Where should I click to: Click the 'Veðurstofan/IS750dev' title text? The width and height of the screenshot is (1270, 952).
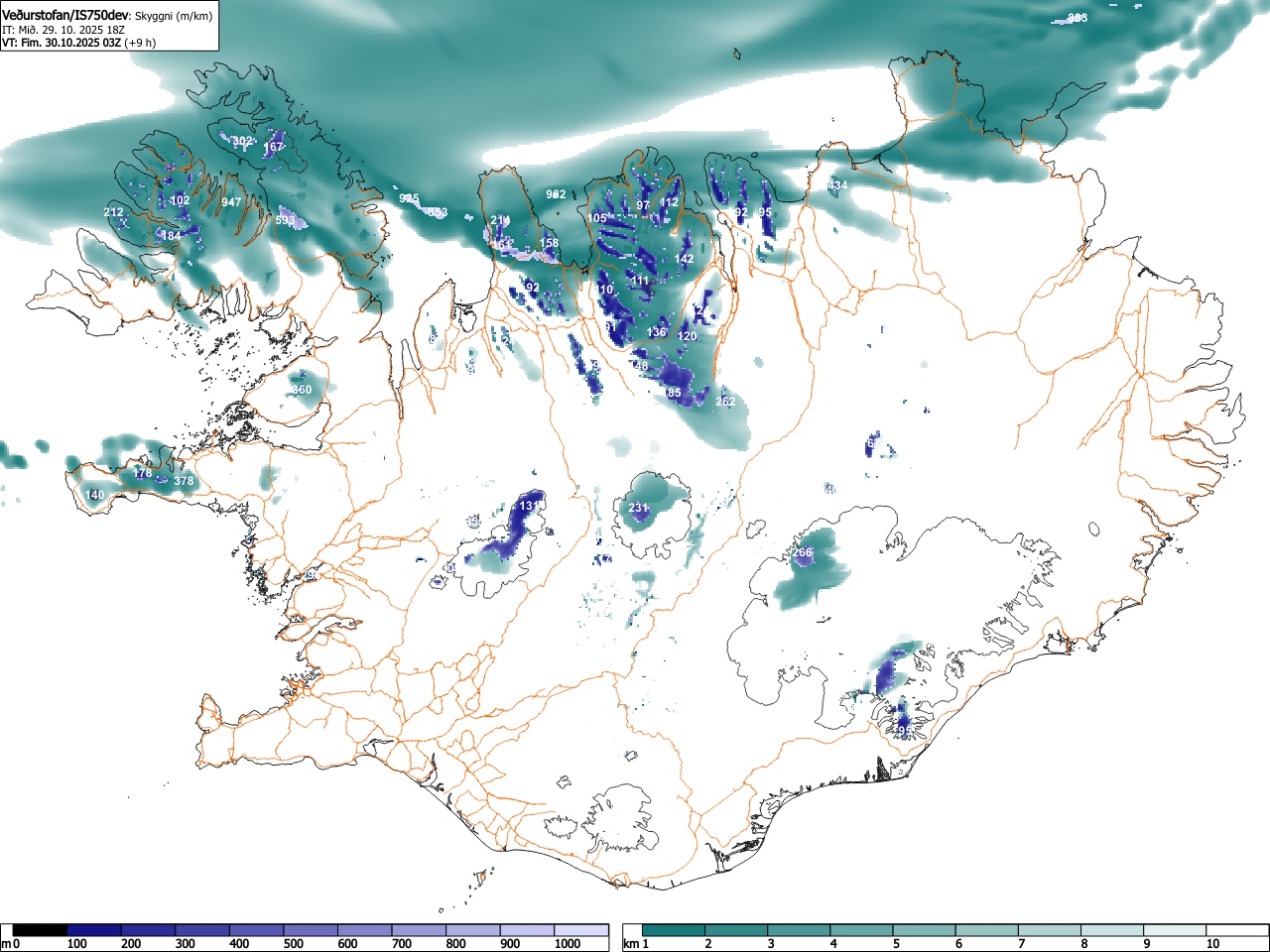[65, 15]
